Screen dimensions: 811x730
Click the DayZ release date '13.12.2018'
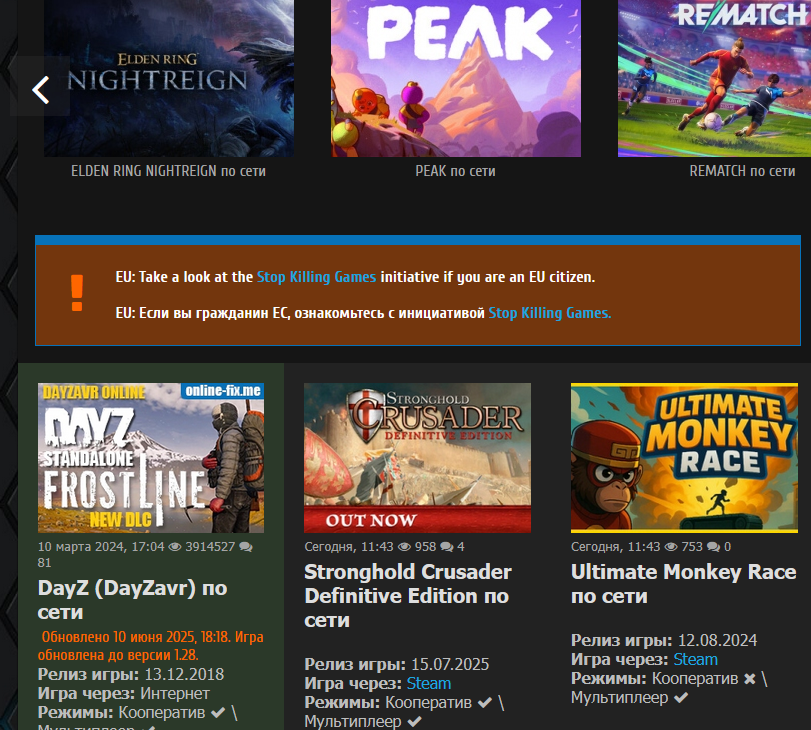(x=184, y=675)
